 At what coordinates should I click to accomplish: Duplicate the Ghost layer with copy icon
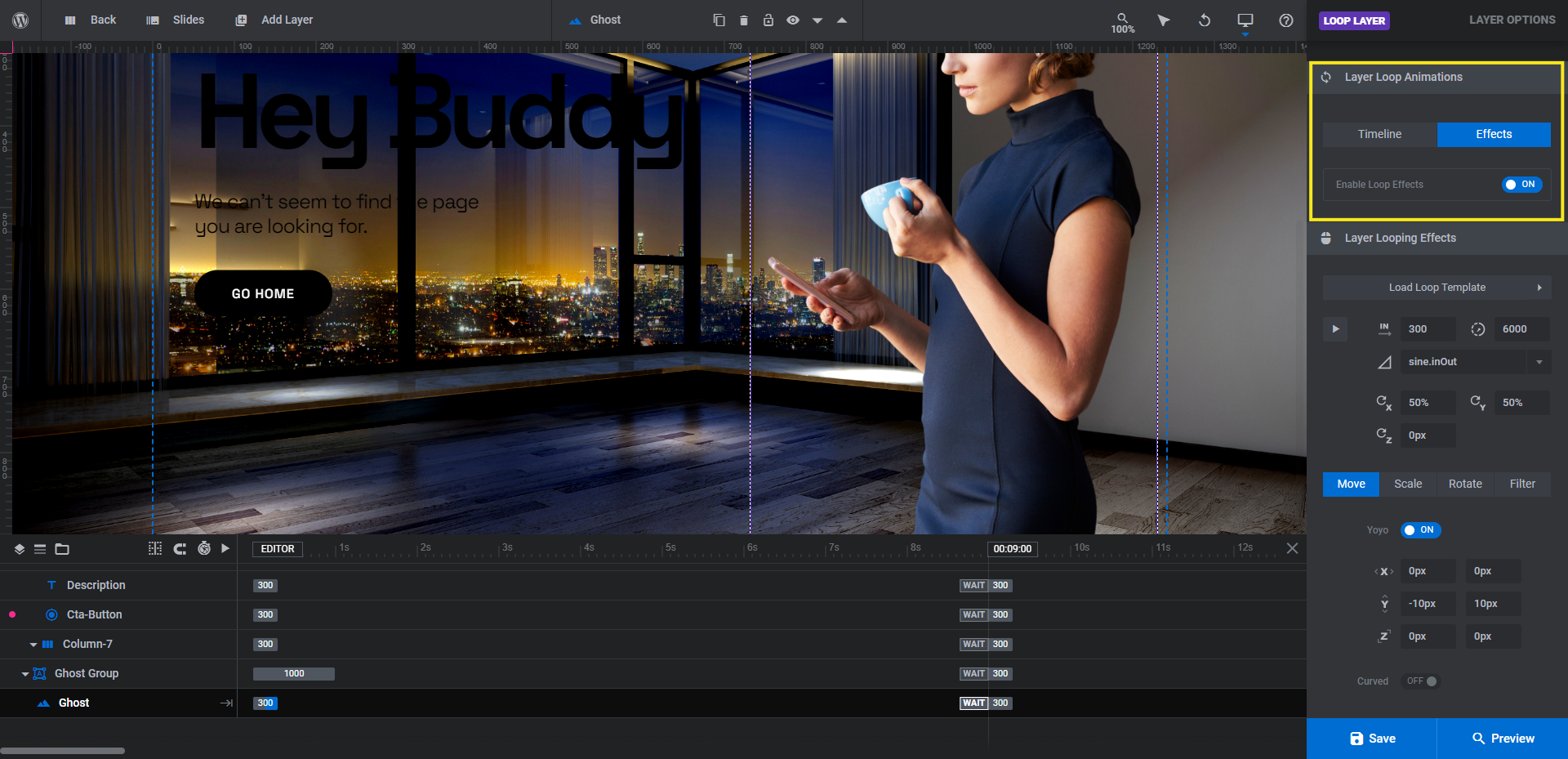(x=719, y=20)
